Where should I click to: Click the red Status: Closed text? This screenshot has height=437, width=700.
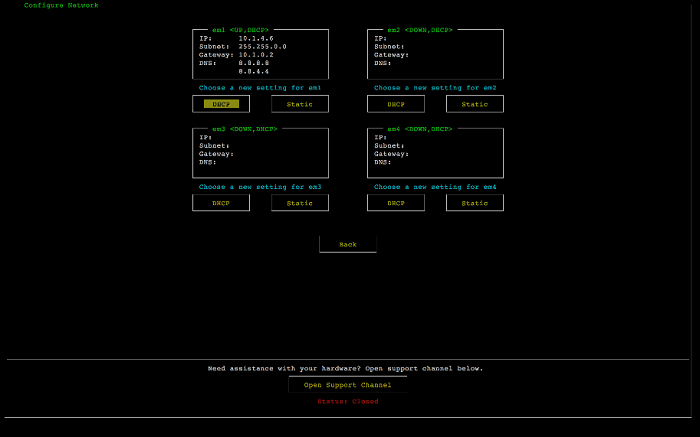click(x=347, y=401)
